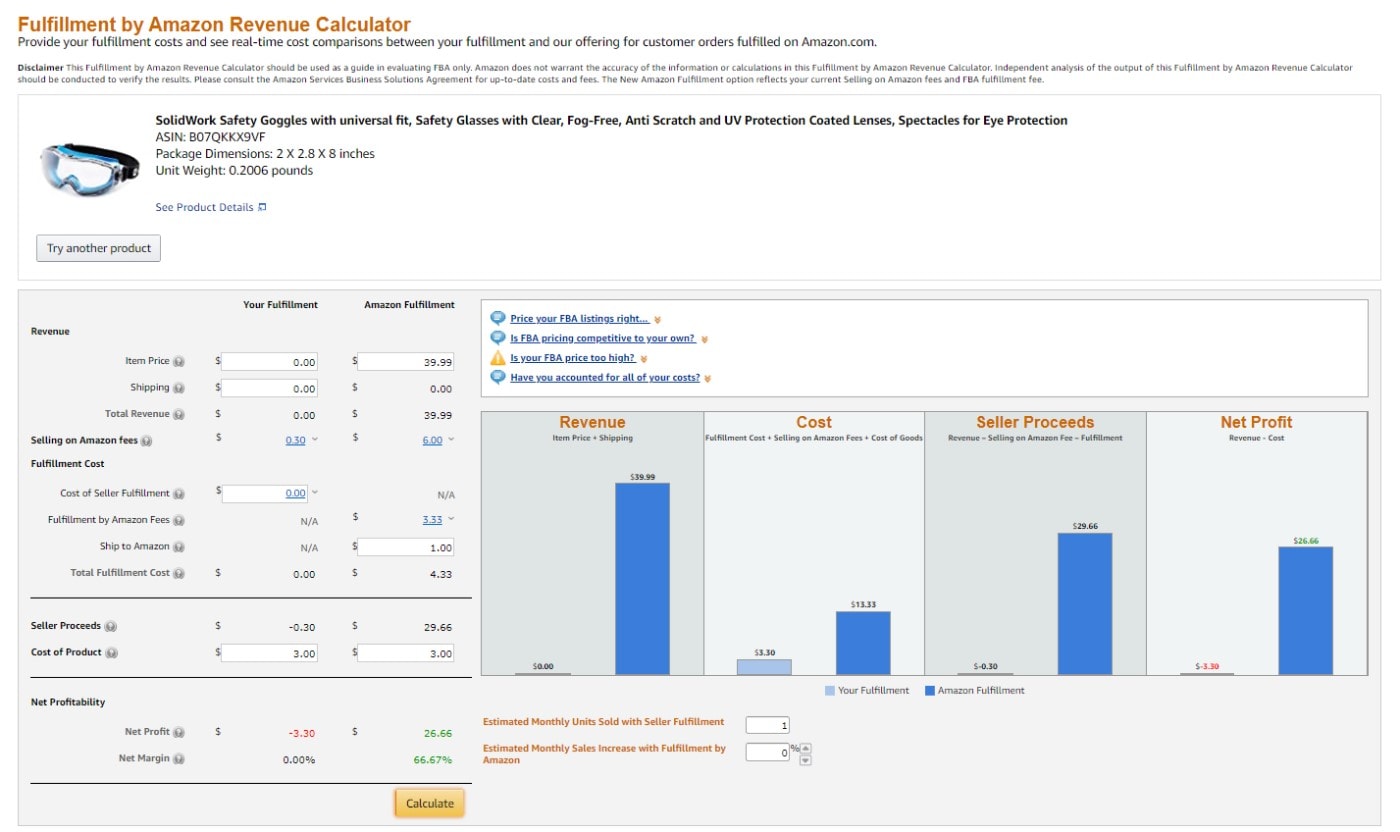Click the Your Fulfillment Item Price field
1400x832 pixels.
pyautogui.click(x=270, y=362)
